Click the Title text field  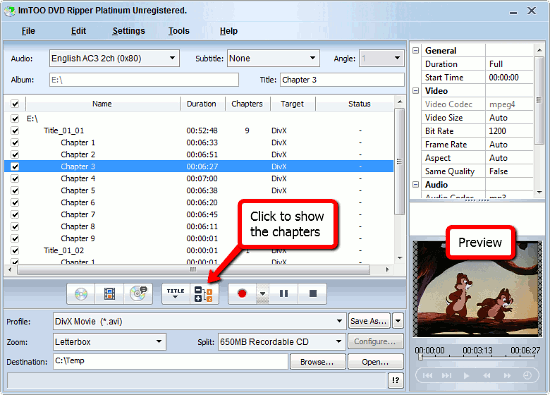click(x=342, y=80)
